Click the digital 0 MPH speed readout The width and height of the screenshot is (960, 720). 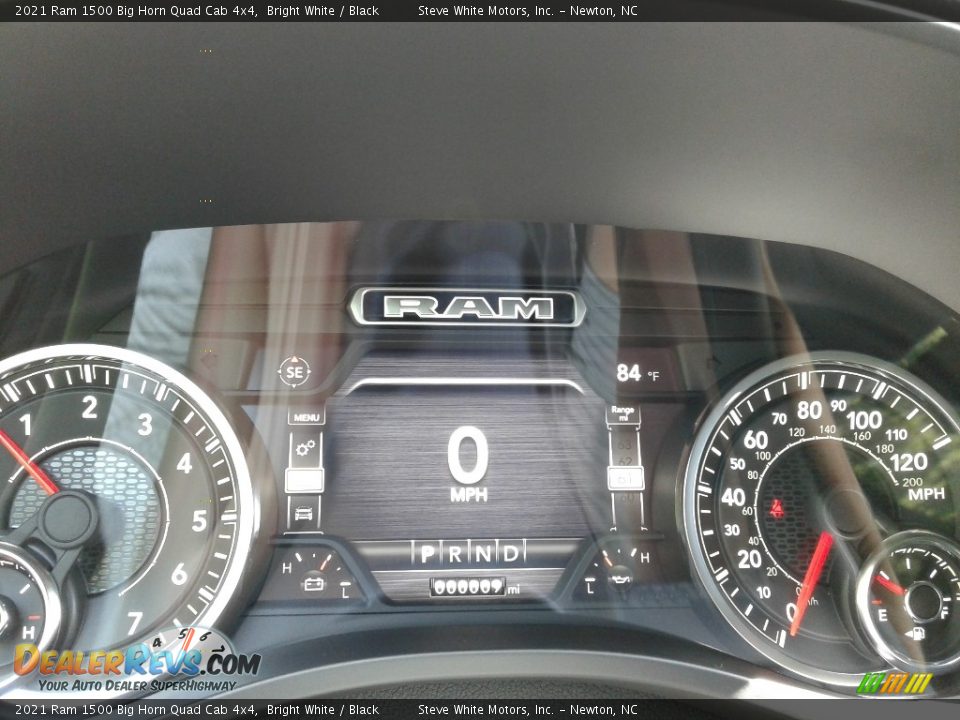[x=468, y=463]
